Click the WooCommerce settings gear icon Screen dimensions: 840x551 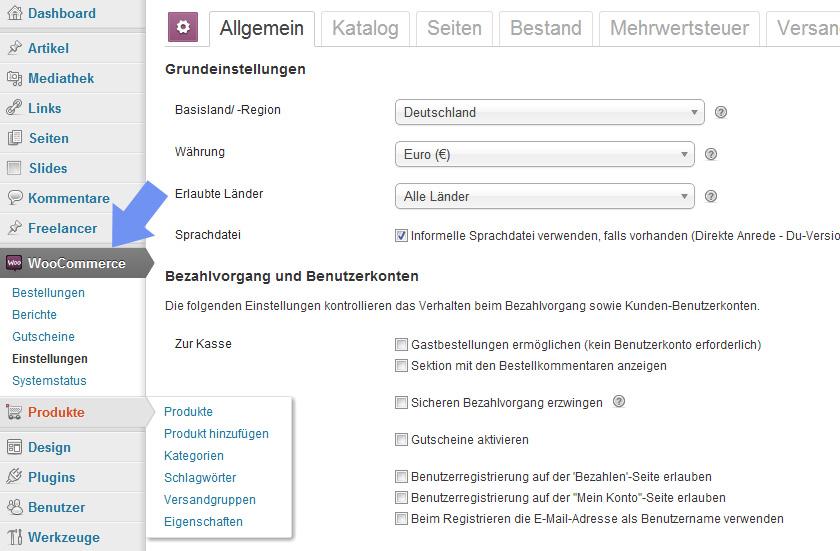pyautogui.click(x=182, y=27)
